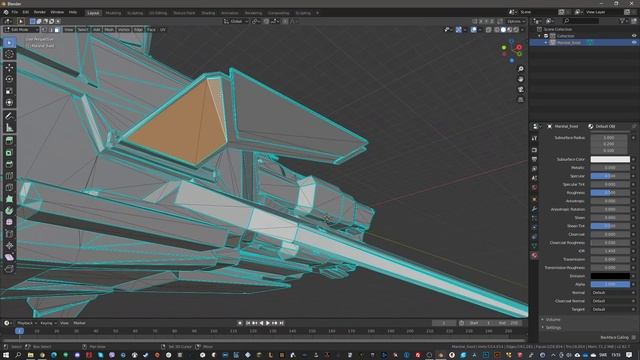
Task: Select the Spin tool
Action: coord(9,211)
